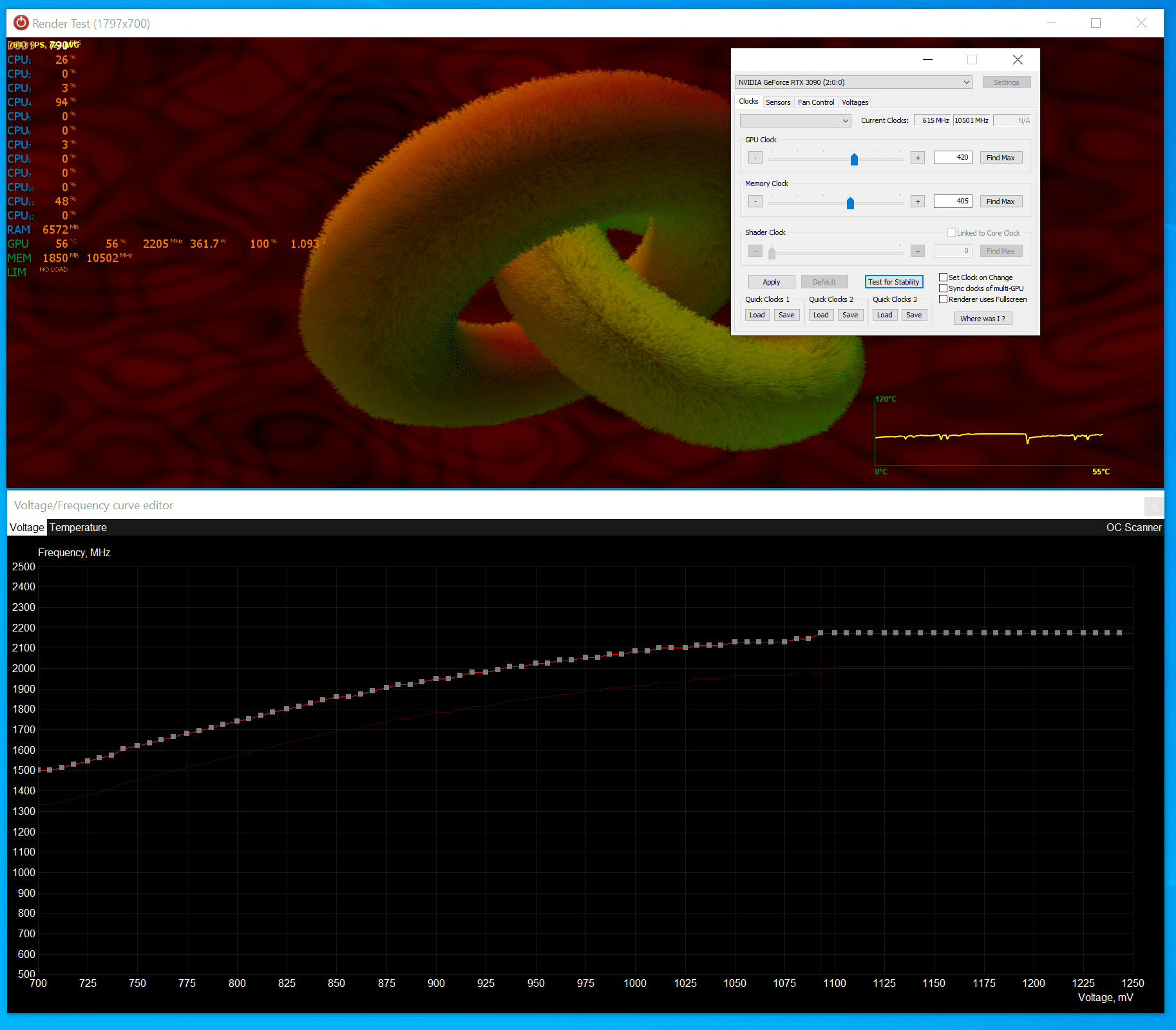Click Find Max for Memory Clock
1176x1030 pixels.
[x=1001, y=201]
